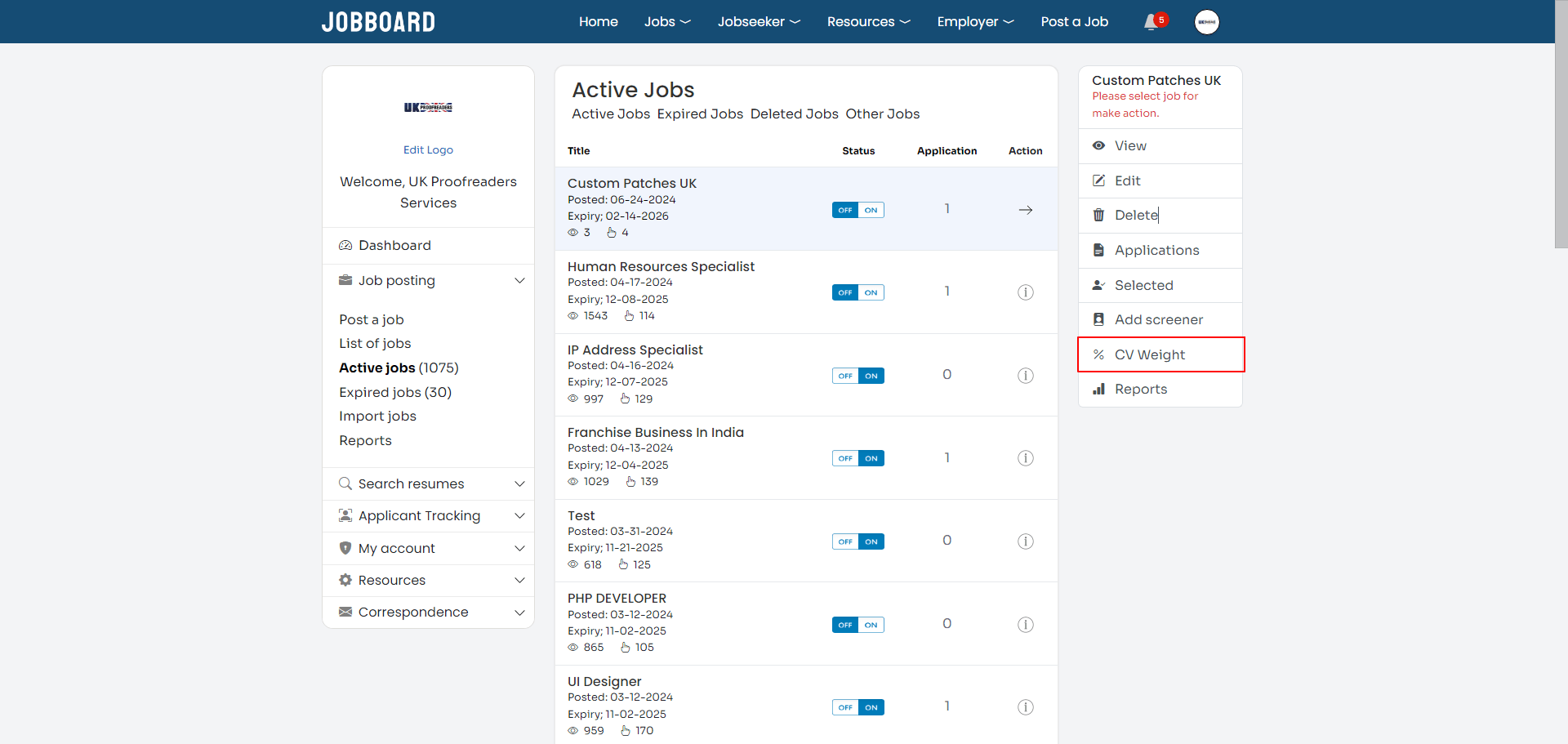Toggle status switch for IP Address Specialist
This screenshot has height=744, width=1568.
click(858, 376)
